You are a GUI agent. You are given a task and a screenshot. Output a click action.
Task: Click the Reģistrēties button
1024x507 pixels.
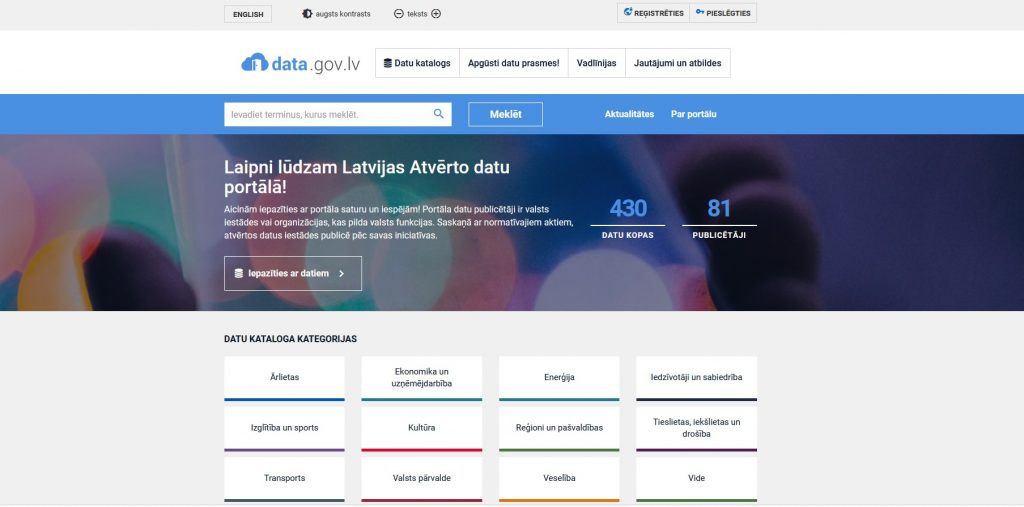(x=653, y=13)
